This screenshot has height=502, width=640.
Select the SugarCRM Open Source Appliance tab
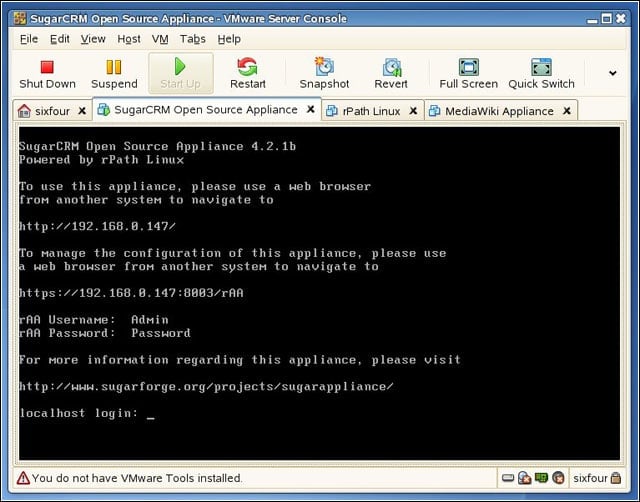pyautogui.click(x=206, y=110)
